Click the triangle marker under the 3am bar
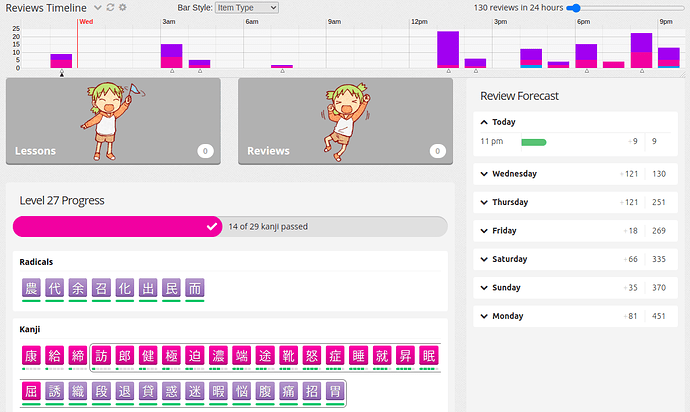 [x=172, y=71]
